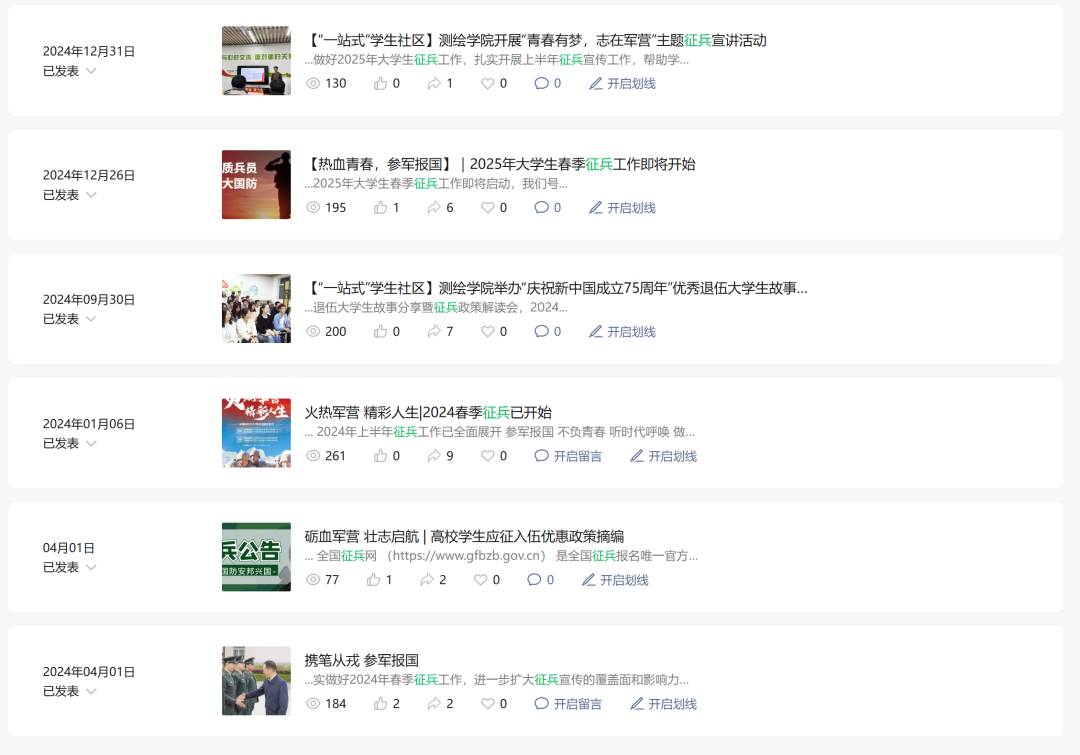1080x755 pixels.
Task: Open the red saluting soldier thumbnail
Action: (x=256, y=185)
